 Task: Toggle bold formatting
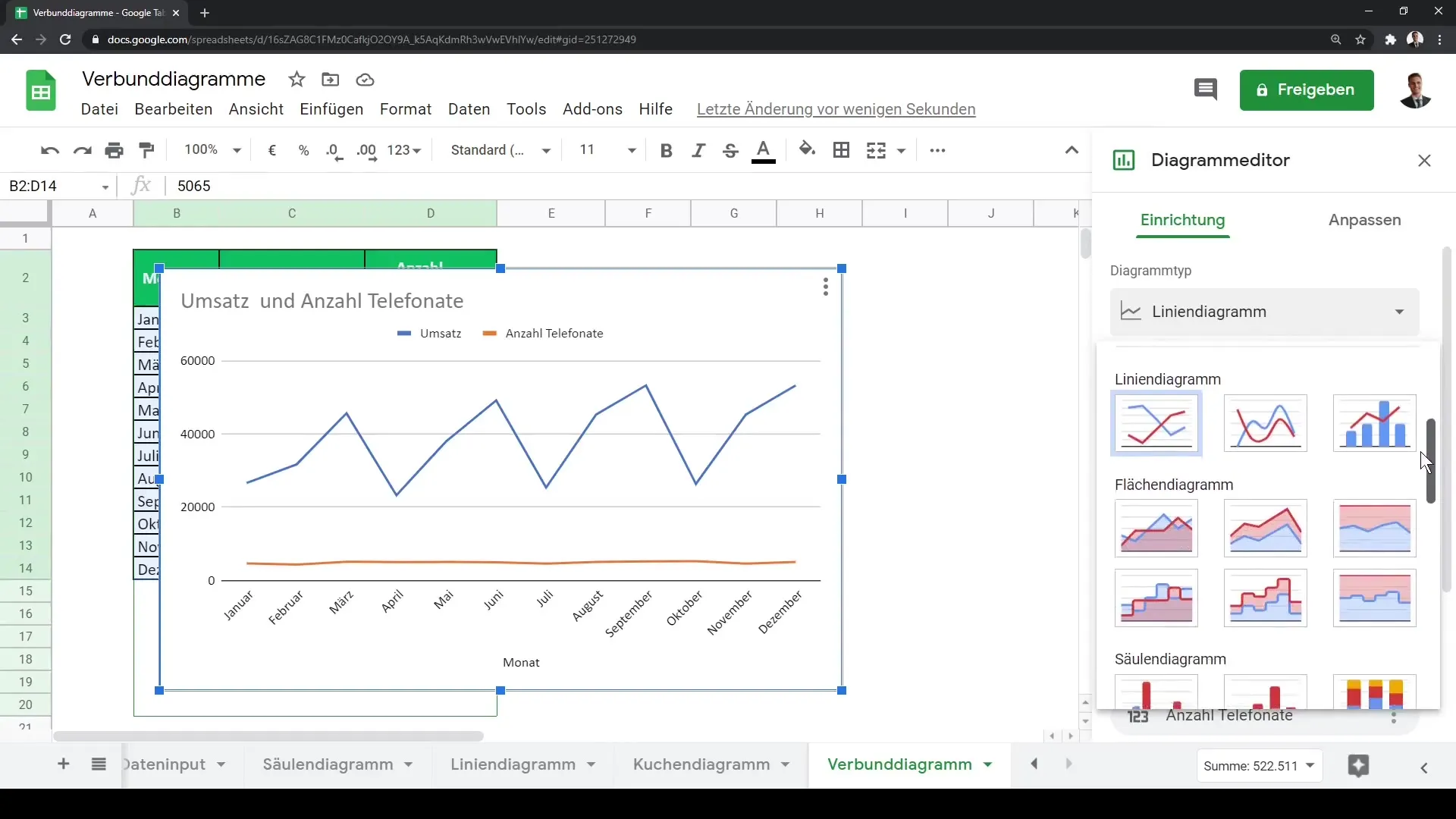[667, 150]
